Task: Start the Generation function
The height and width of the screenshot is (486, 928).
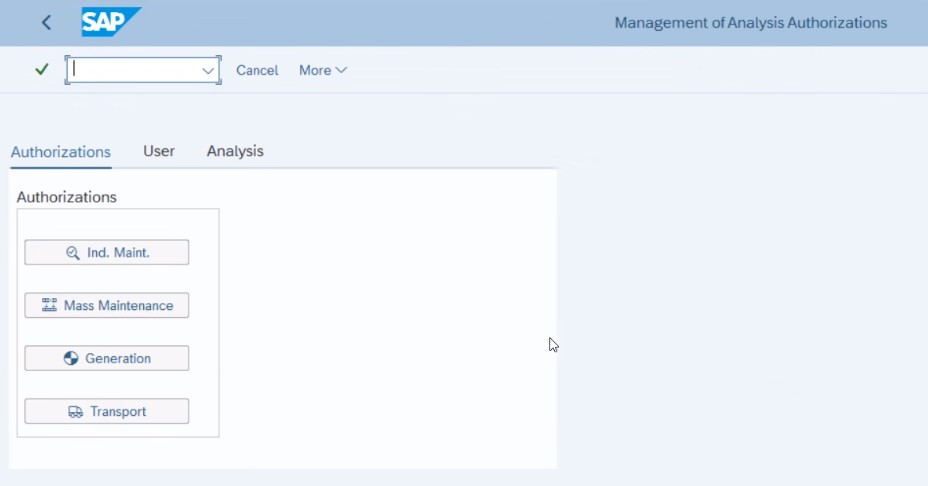Action: click(107, 358)
